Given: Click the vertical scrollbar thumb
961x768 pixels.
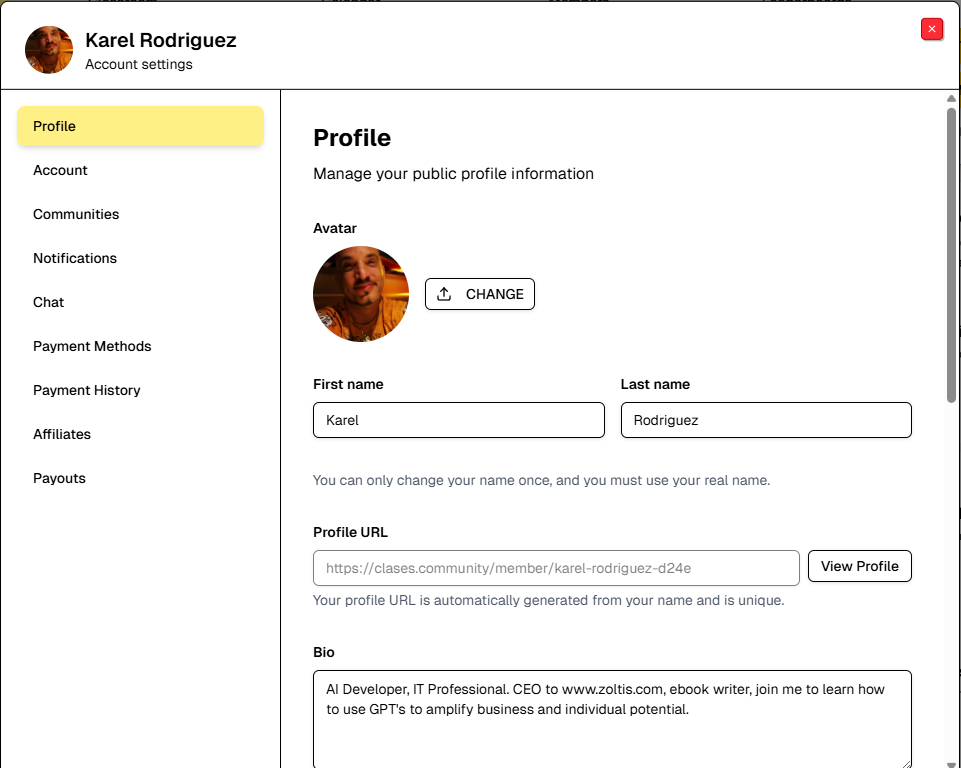Looking at the screenshot, I should [951, 255].
